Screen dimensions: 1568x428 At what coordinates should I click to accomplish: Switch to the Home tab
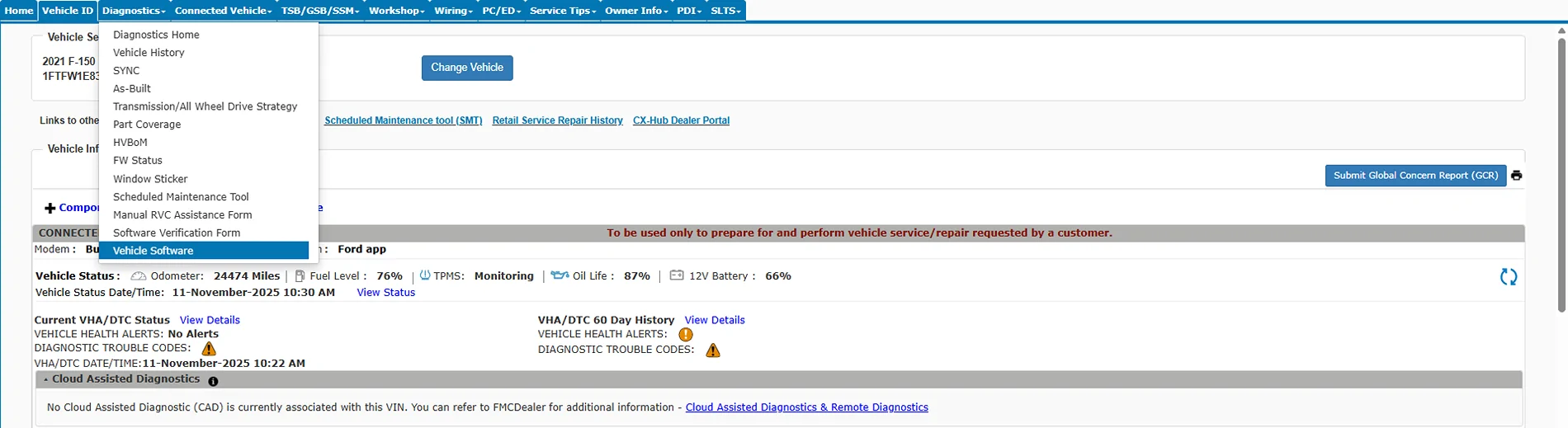coord(19,11)
